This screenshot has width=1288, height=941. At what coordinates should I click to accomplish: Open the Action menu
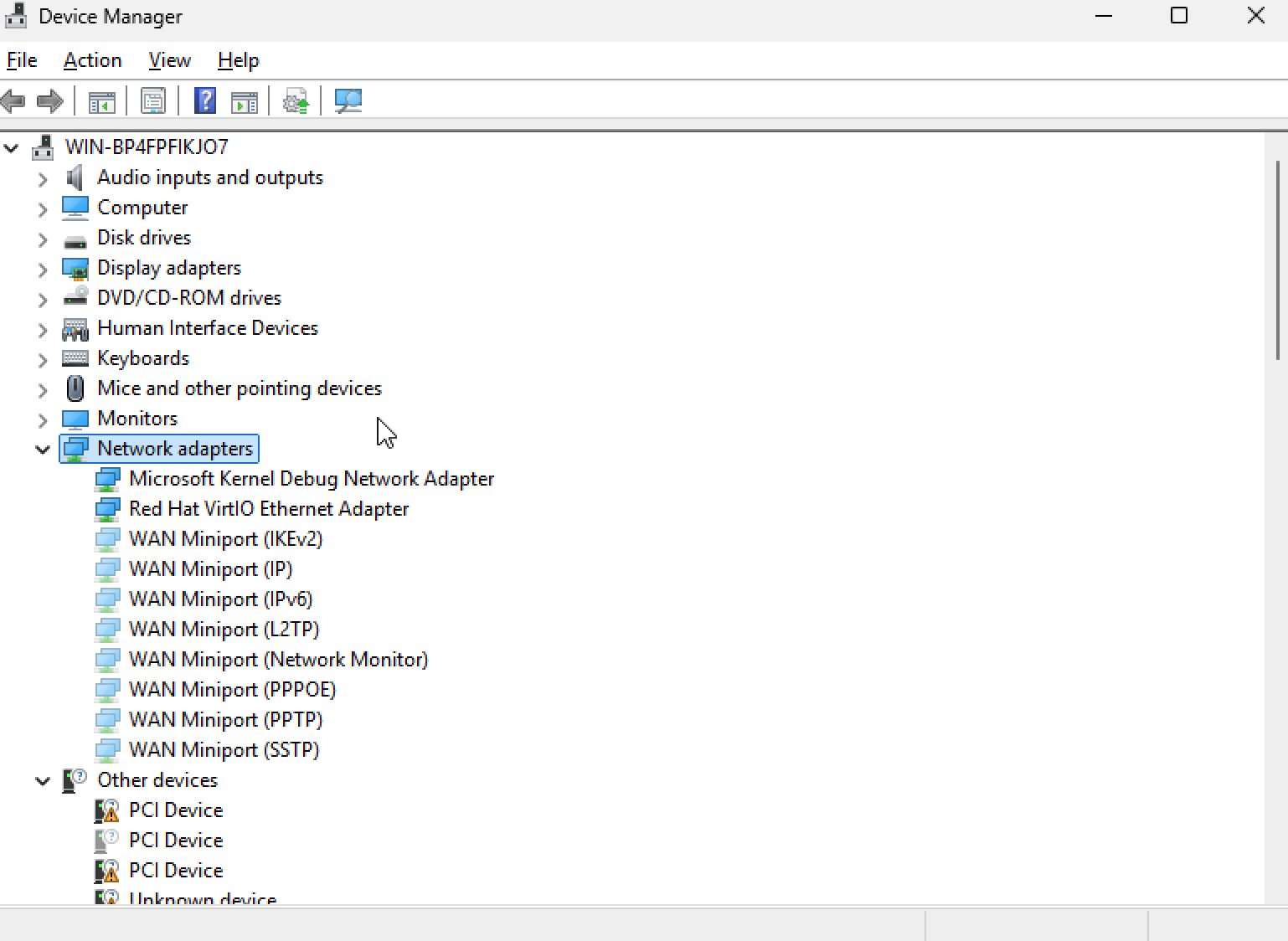pyautogui.click(x=93, y=60)
